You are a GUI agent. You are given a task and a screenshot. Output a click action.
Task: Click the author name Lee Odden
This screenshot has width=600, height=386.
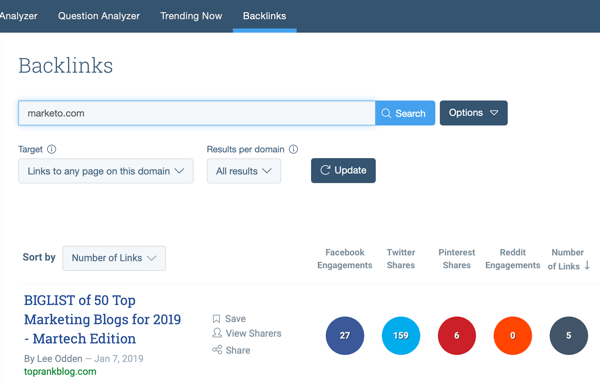coord(59,358)
